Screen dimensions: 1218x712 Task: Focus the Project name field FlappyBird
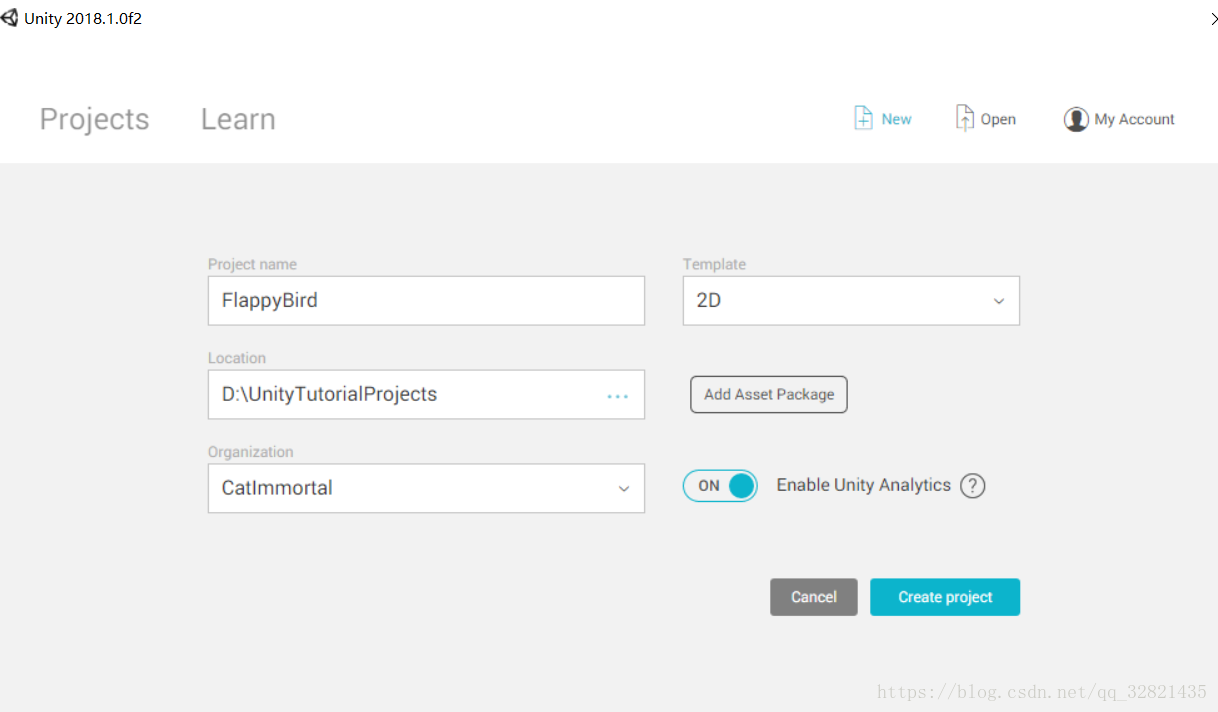click(x=426, y=301)
